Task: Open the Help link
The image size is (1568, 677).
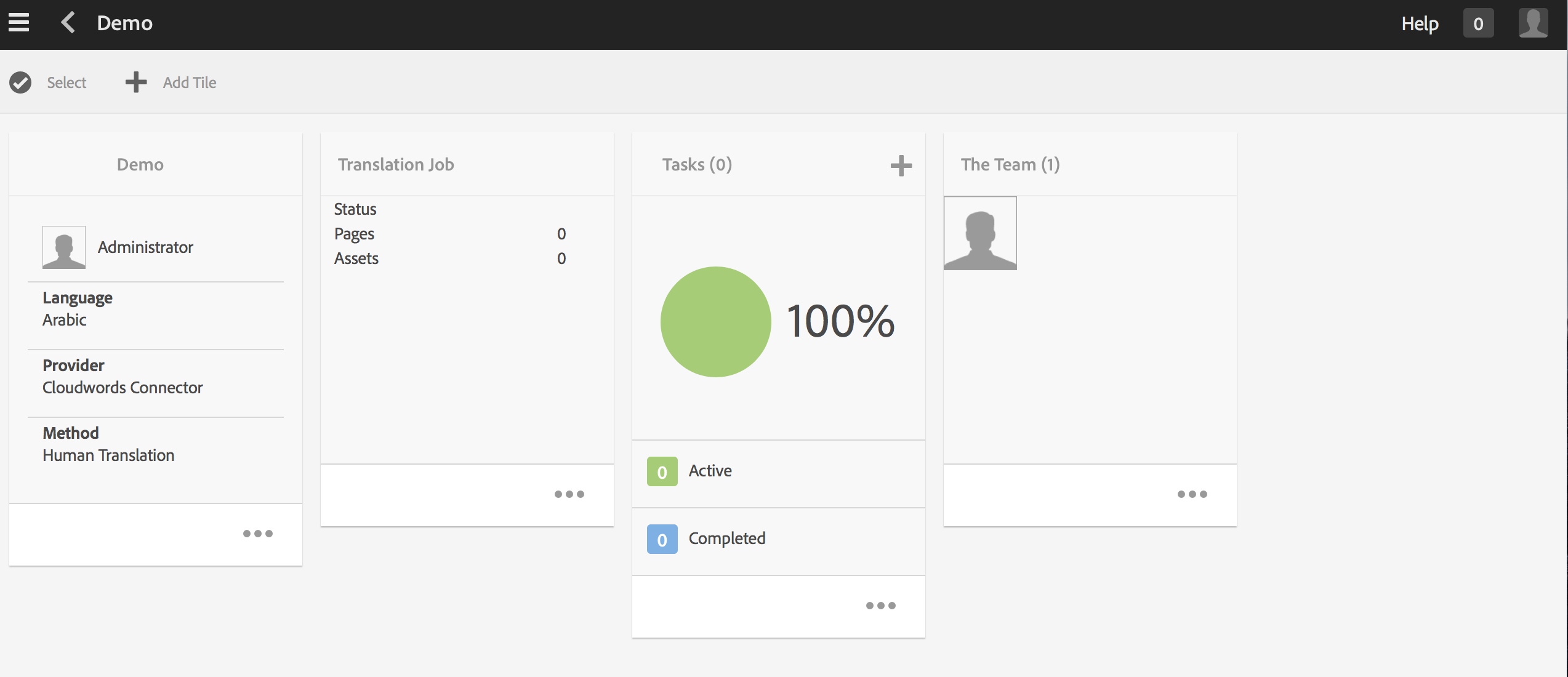Action: [x=1420, y=24]
